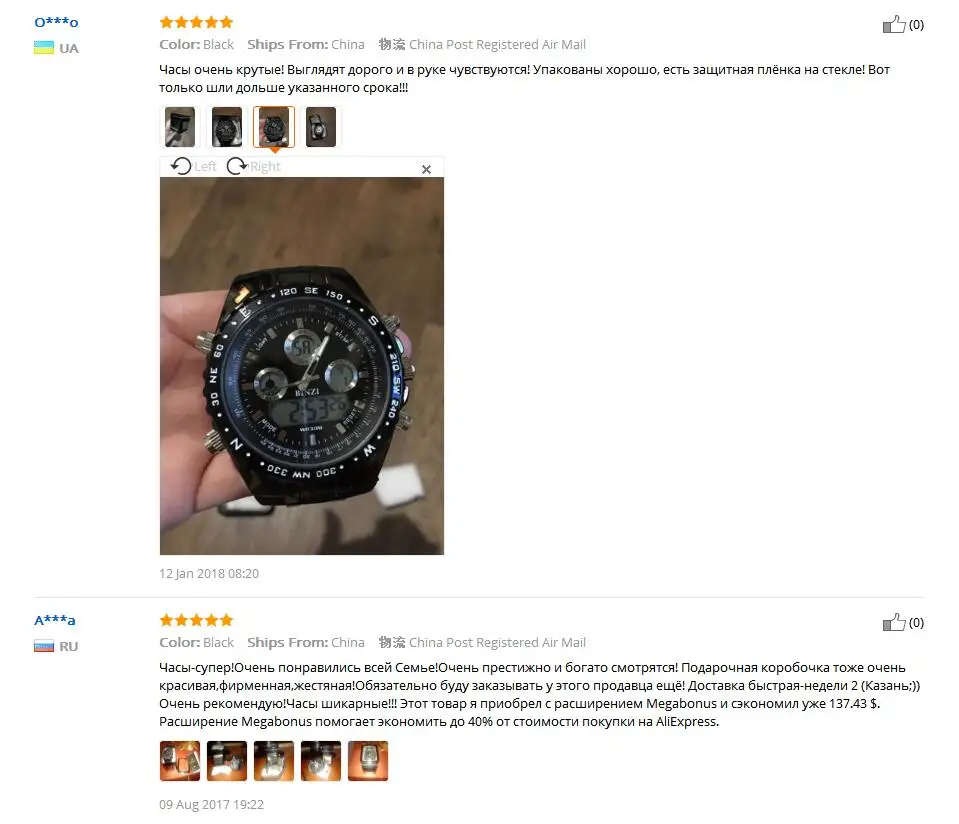Click the Ukraine flag icon under O***o
The width and height of the screenshot is (959, 824).
coord(44,48)
